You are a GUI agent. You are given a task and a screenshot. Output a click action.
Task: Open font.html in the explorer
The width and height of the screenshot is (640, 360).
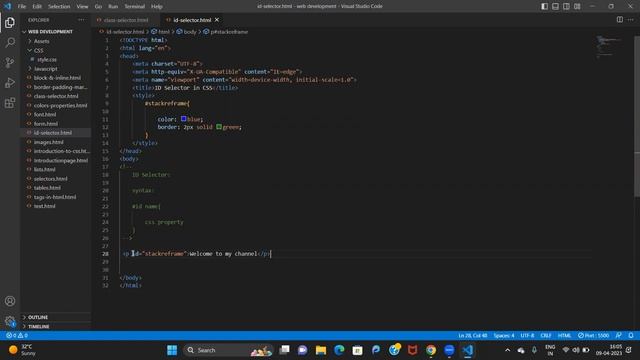45,115
